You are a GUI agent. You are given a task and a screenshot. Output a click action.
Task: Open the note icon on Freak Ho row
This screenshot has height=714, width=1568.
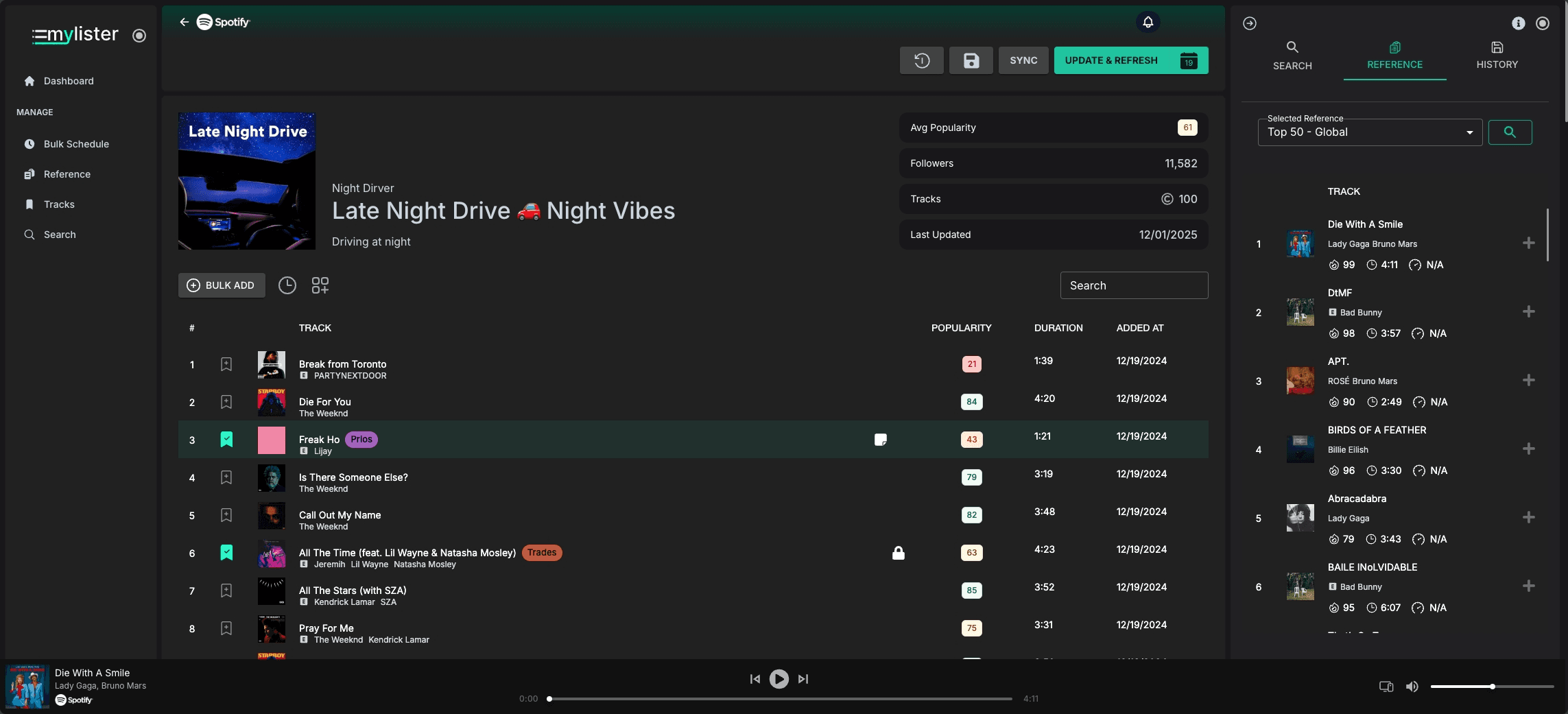click(881, 440)
